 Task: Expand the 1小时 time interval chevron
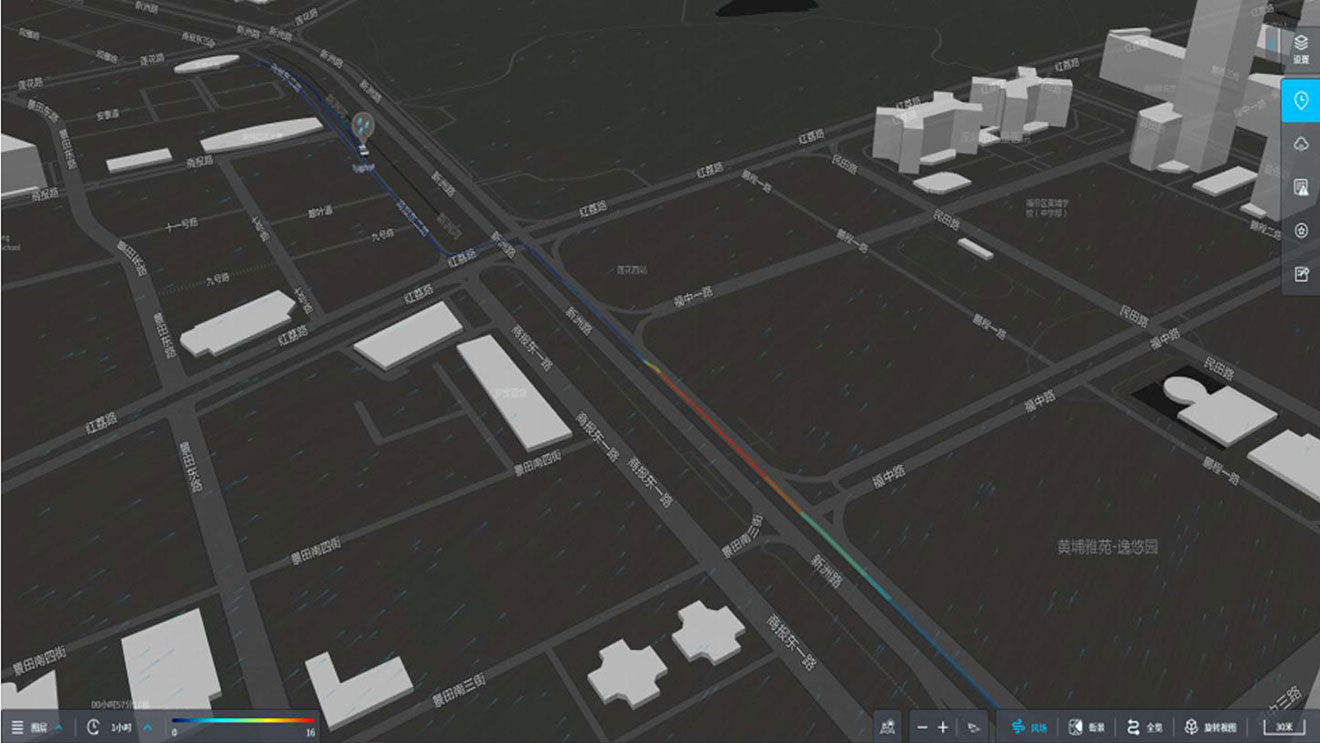149,727
